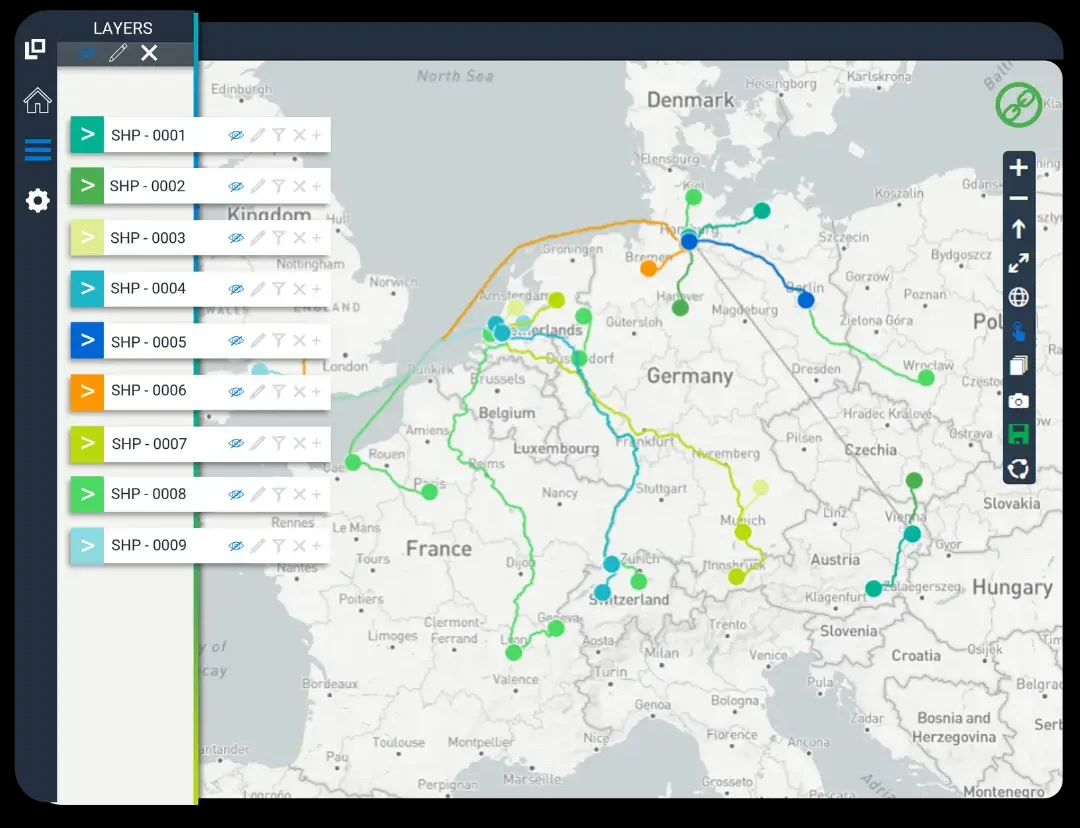Image resolution: width=1080 pixels, height=828 pixels.
Task: Expand the SHP - 0009 layer chevron
Action: pos(87,545)
